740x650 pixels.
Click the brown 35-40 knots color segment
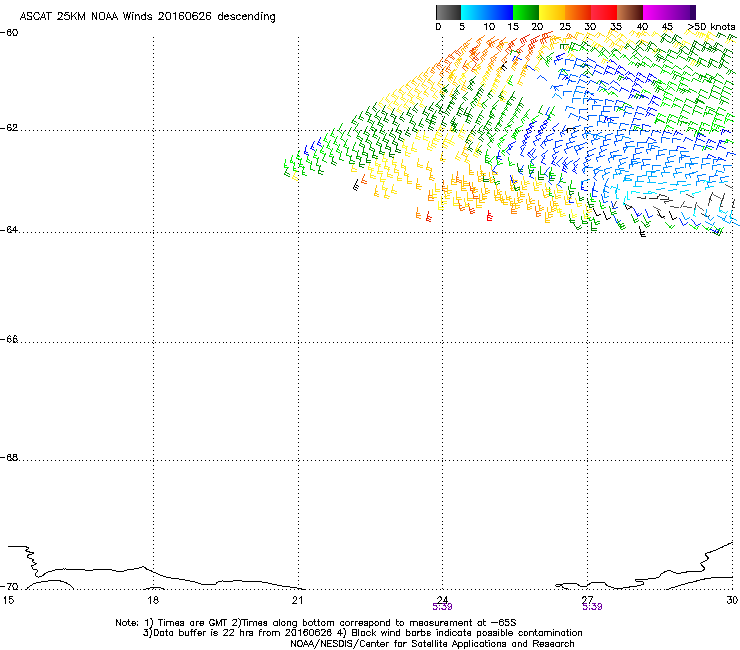click(630, 12)
